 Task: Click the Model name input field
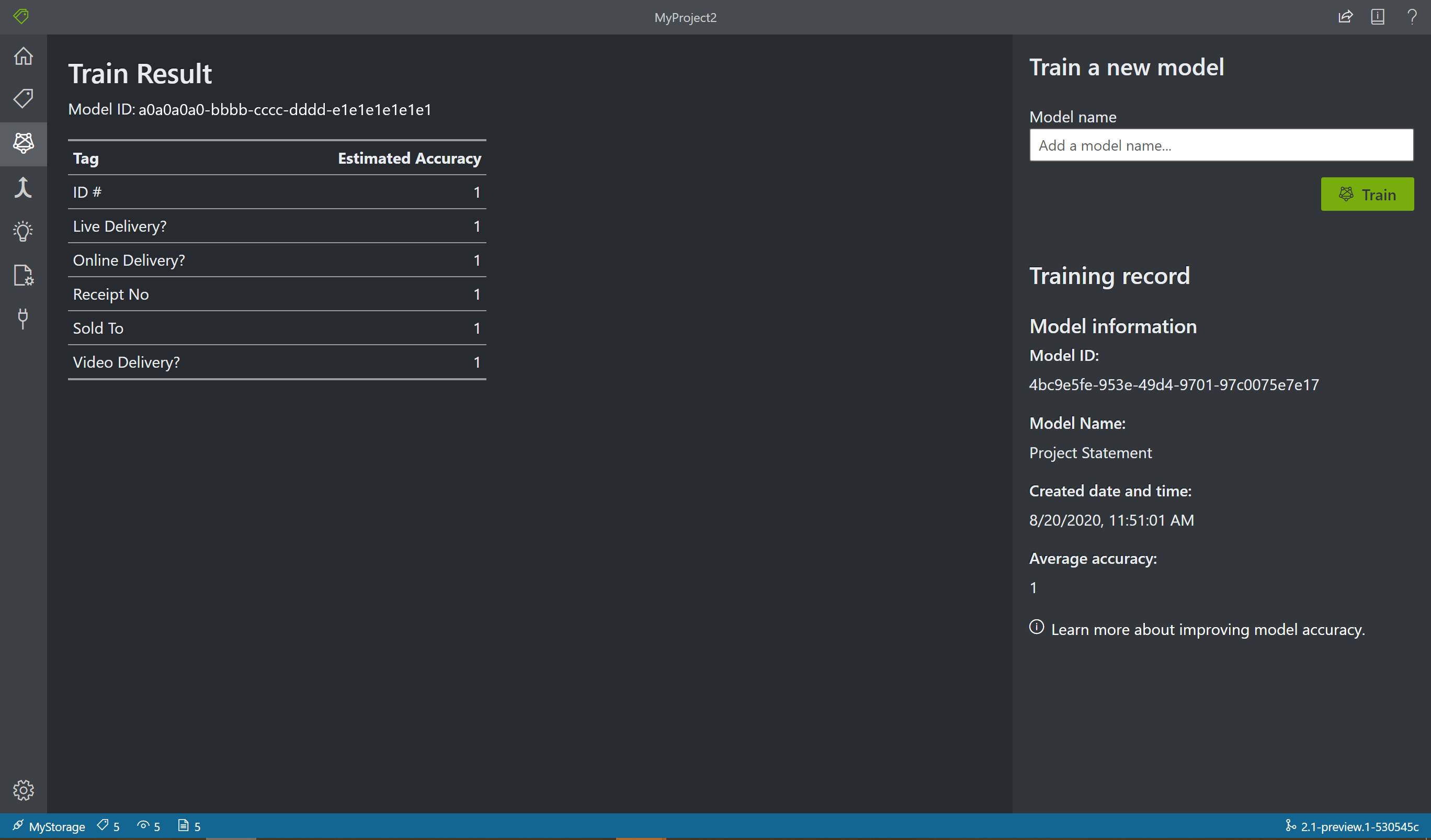(x=1221, y=145)
